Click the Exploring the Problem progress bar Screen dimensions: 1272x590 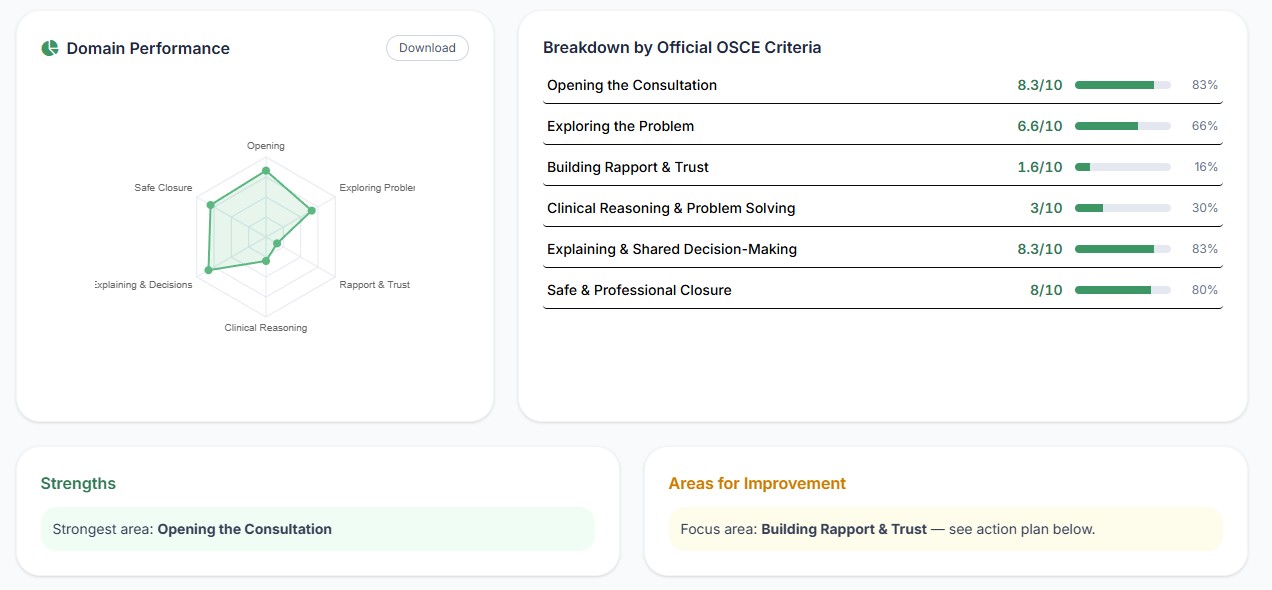[x=1123, y=126]
